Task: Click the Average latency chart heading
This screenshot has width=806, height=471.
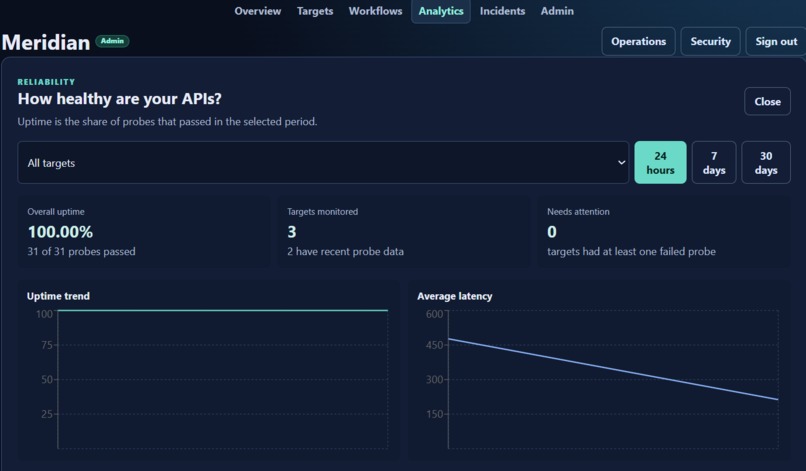Action: coord(454,296)
